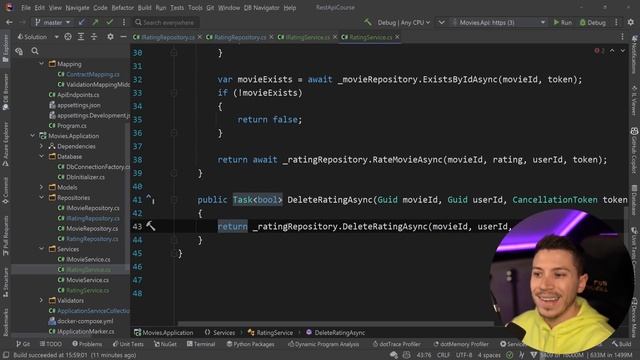640x360 pixels.
Task: Click the error count indicator in editor
Action: [x=599, y=51]
